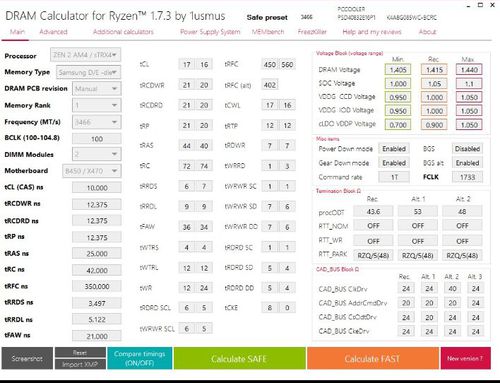Image resolution: width=500 pixels, height=383 pixels.
Task: Click the procODT Rec value 43.6
Action: pos(373,212)
